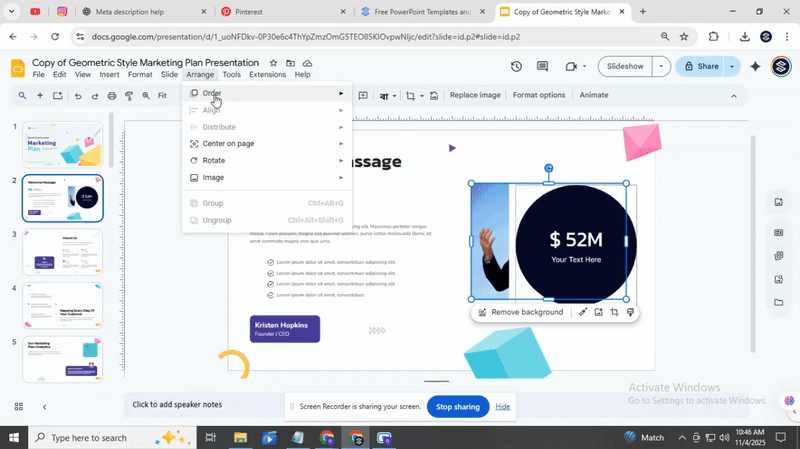Screen dimensions: 800x449
Task: Click the print icon in toolbar
Action: click(112, 96)
